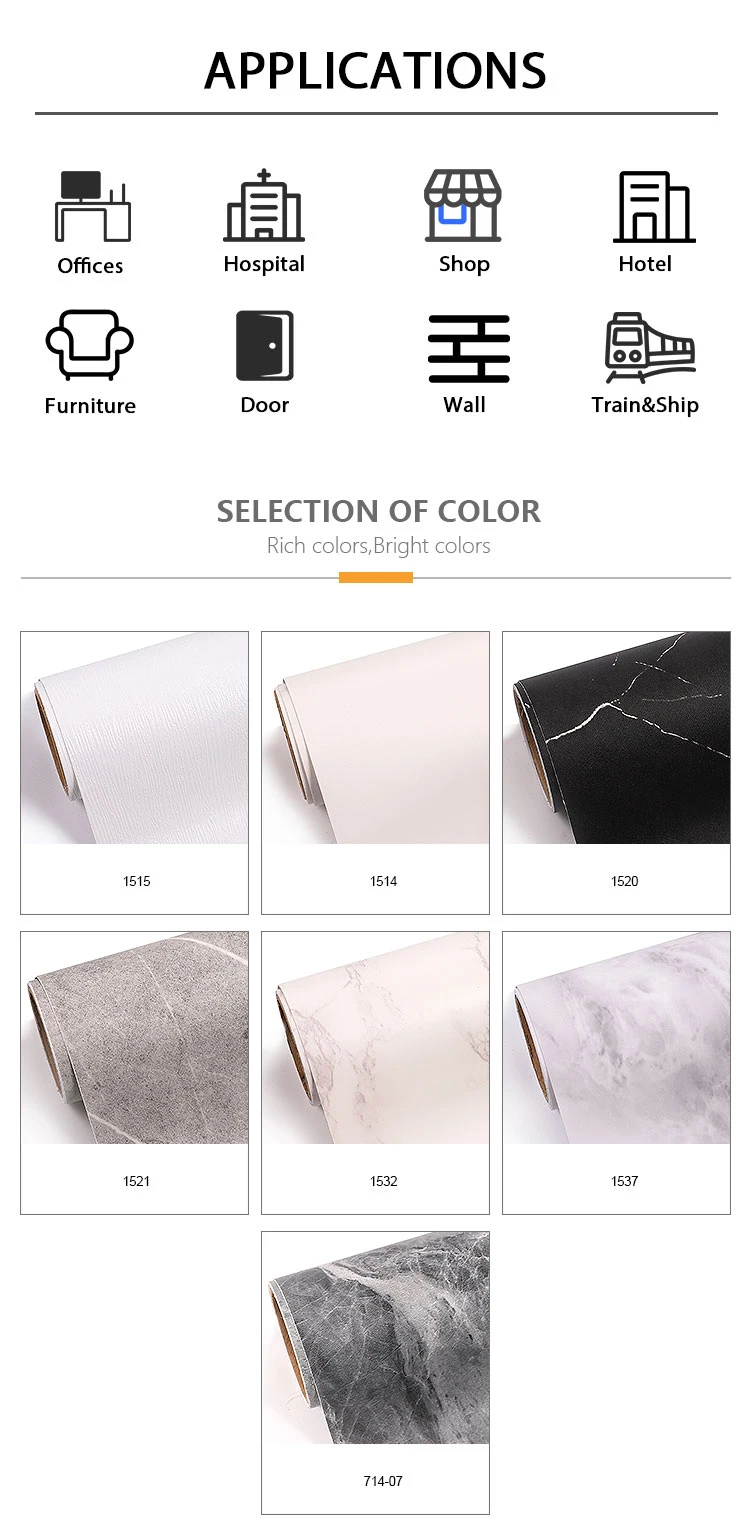Open the dark gray 714-07 thumbnail
Image resolution: width=750 pixels, height=1535 pixels.
(x=376, y=1338)
